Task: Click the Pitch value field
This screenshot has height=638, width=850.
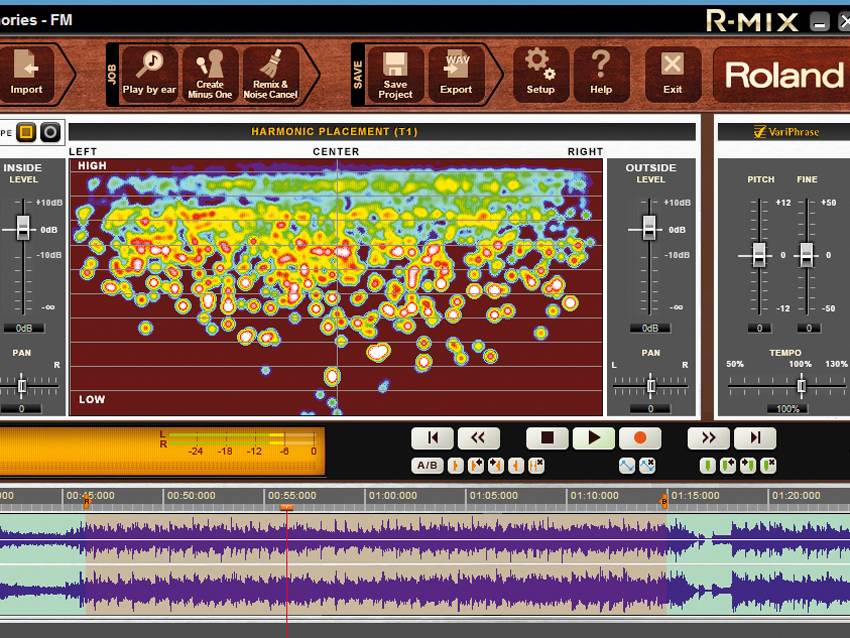Action: [759, 328]
